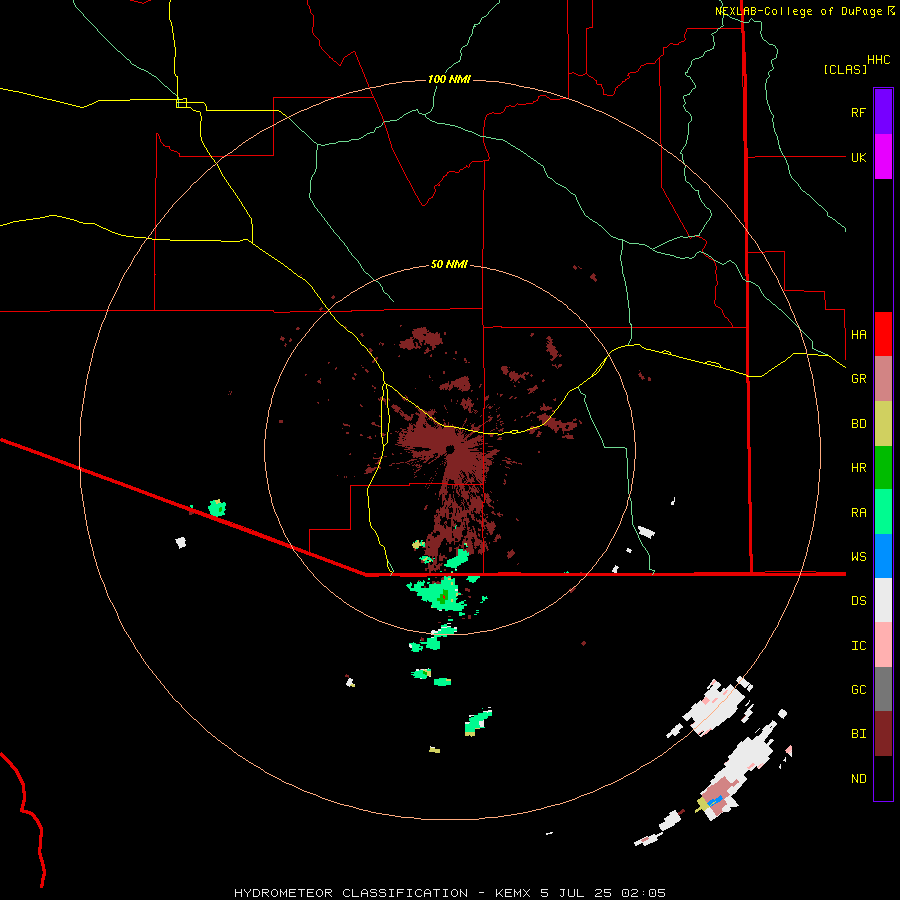The height and width of the screenshot is (900, 900).
Task: Click the BI brown legend swatch
Action: [x=883, y=734]
